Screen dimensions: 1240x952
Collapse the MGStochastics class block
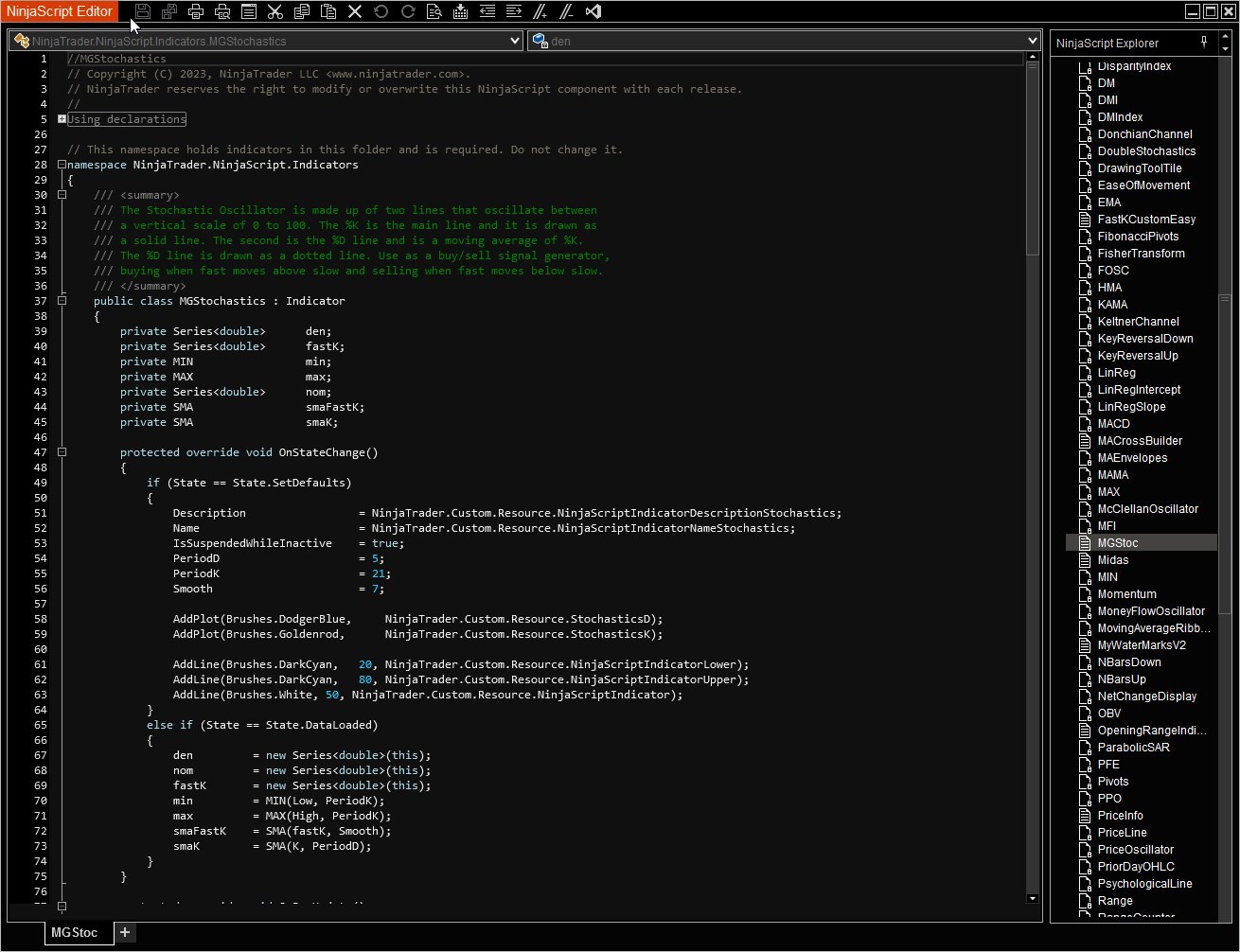pyautogui.click(x=62, y=301)
